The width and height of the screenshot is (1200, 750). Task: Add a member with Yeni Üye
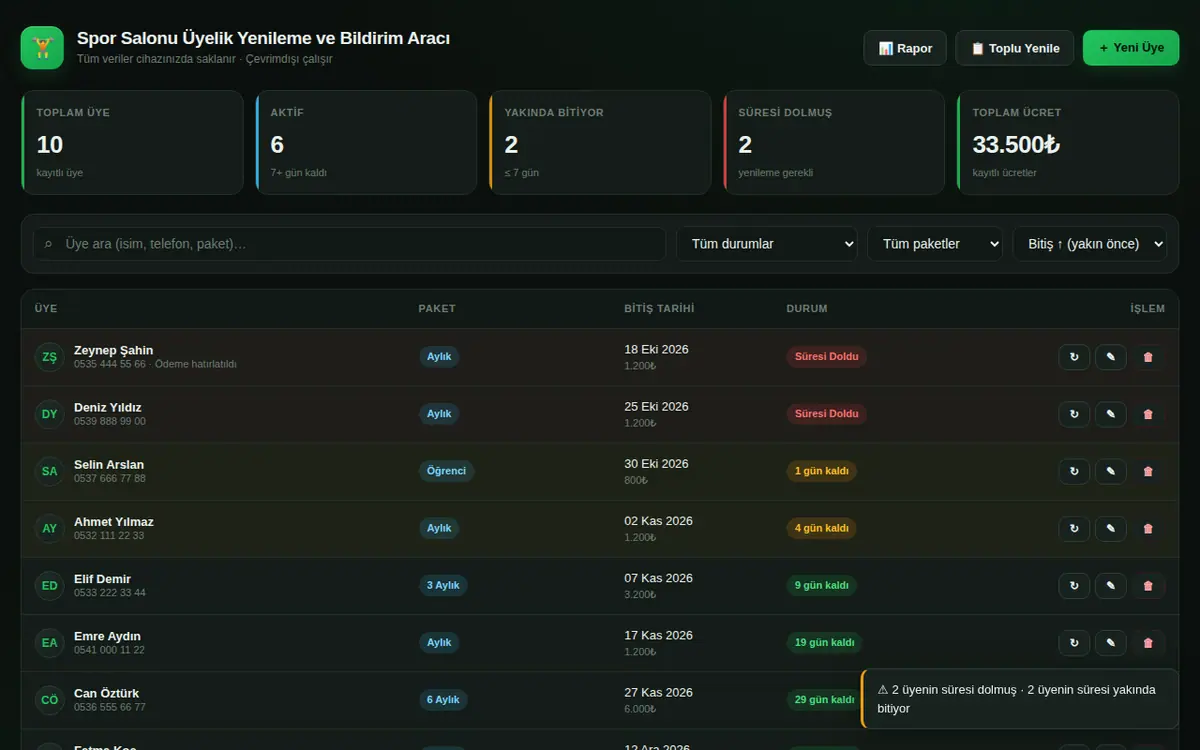tap(1131, 48)
